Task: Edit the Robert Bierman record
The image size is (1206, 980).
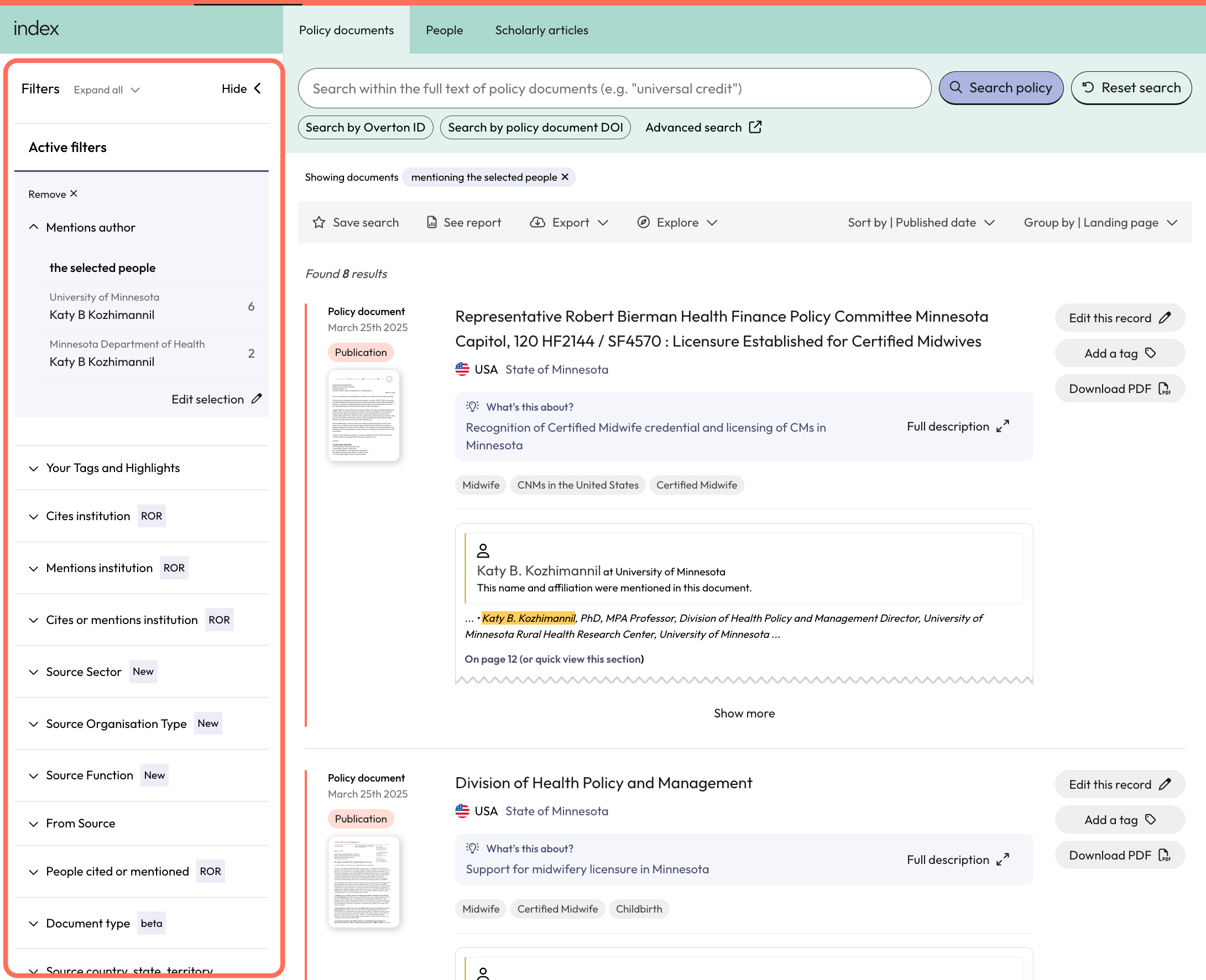Action: 1120,318
